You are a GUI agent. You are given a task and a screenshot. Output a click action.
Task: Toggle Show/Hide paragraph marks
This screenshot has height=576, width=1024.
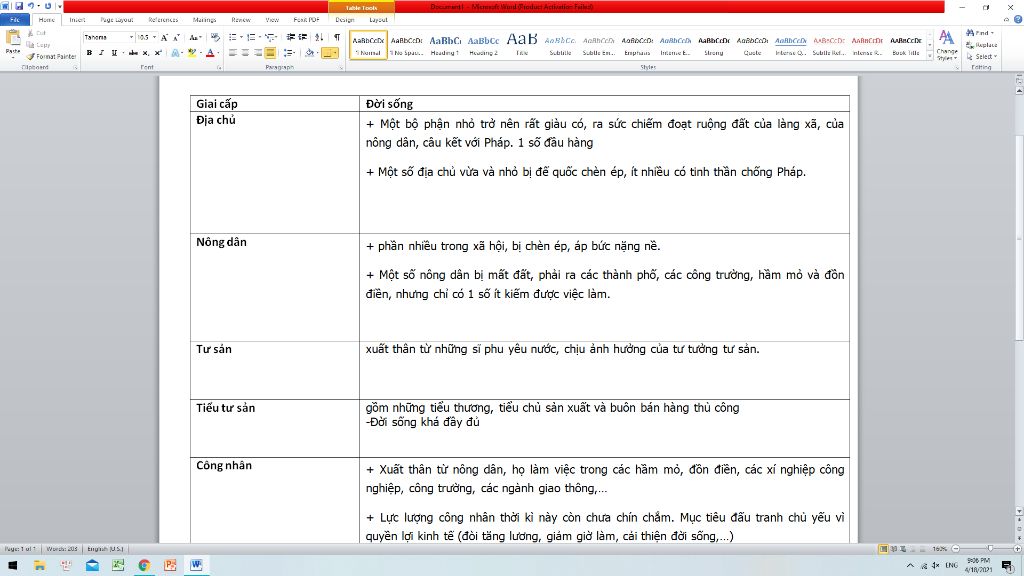tap(337, 37)
